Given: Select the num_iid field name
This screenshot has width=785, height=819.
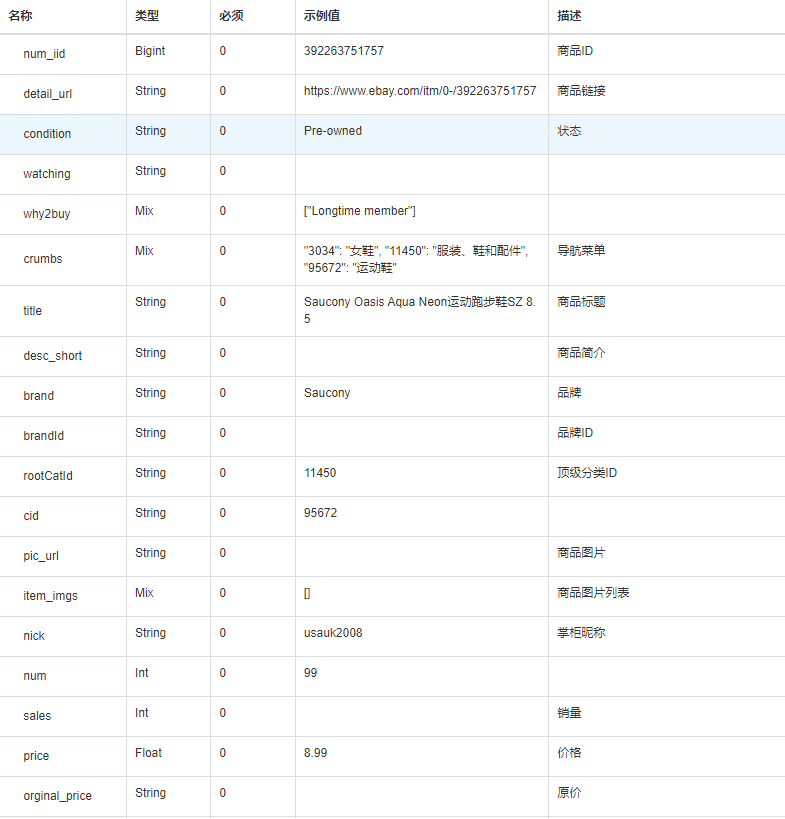Looking at the screenshot, I should pyautogui.click(x=44, y=54).
